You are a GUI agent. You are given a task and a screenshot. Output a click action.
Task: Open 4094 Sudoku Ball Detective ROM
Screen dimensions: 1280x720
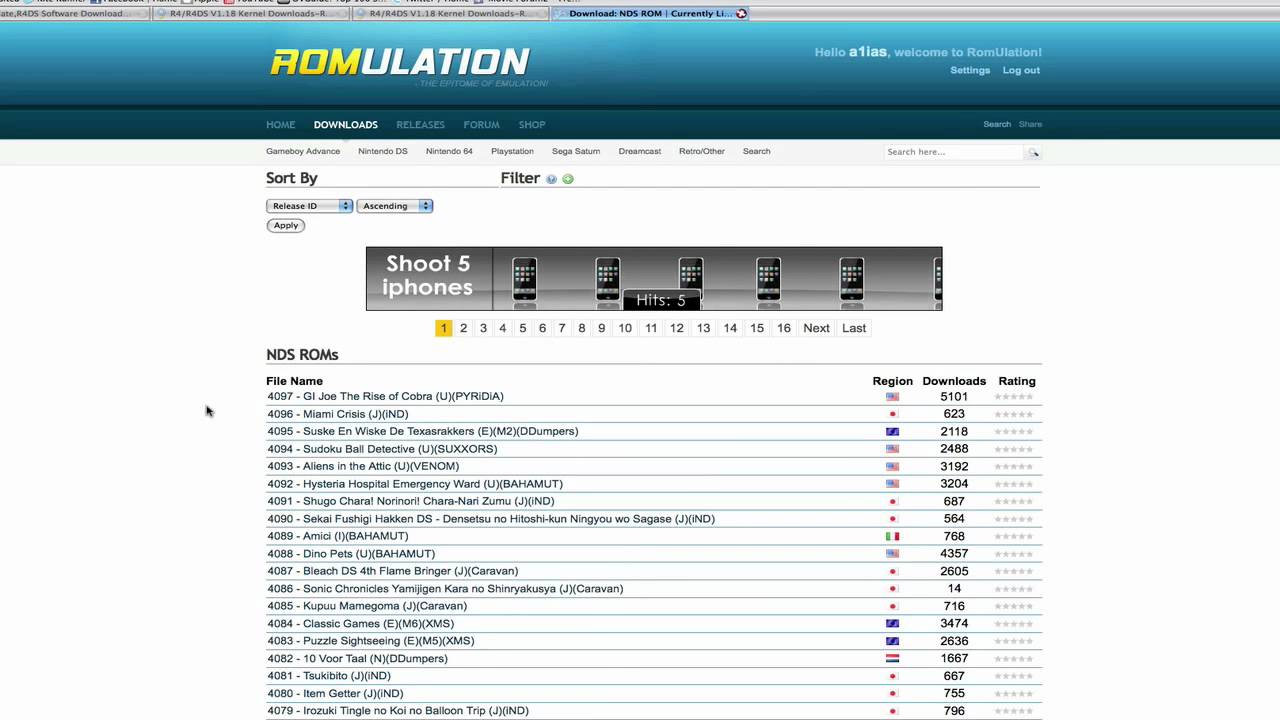pyautogui.click(x=382, y=449)
